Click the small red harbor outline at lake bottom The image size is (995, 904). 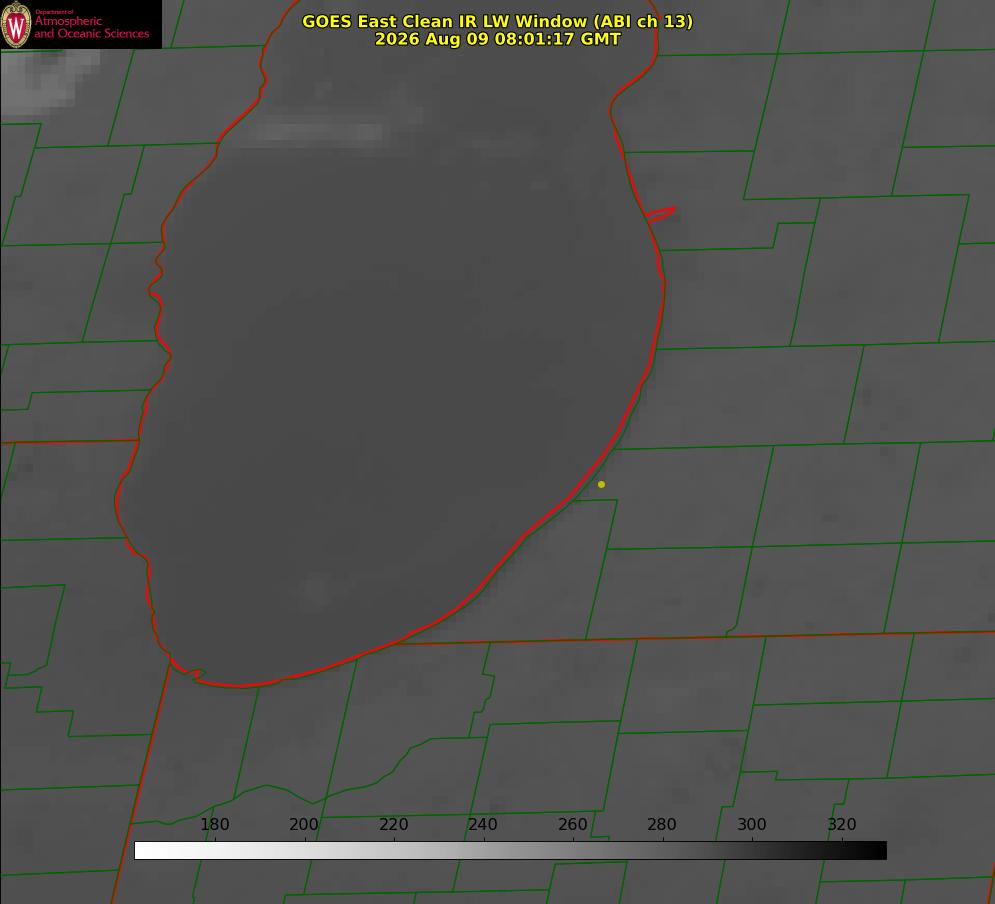point(188,669)
